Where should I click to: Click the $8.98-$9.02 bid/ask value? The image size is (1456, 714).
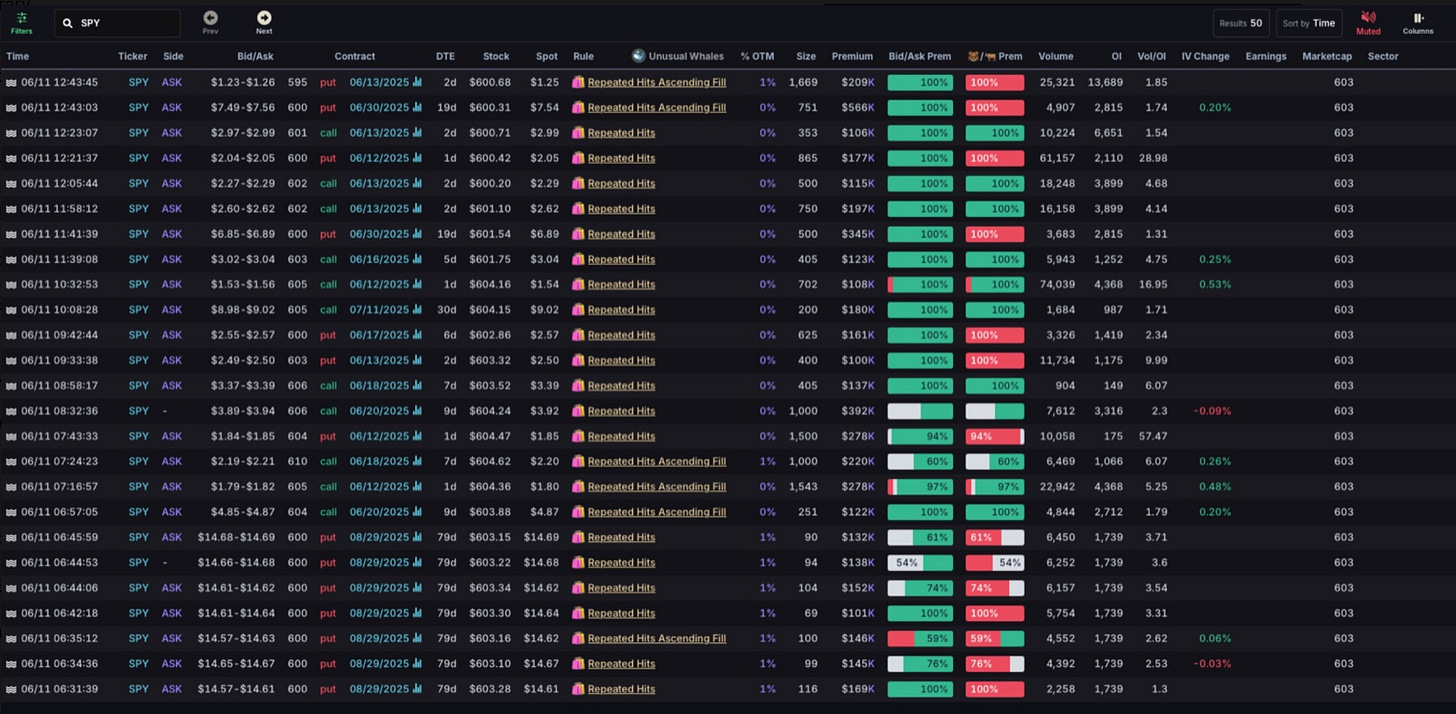[243, 310]
